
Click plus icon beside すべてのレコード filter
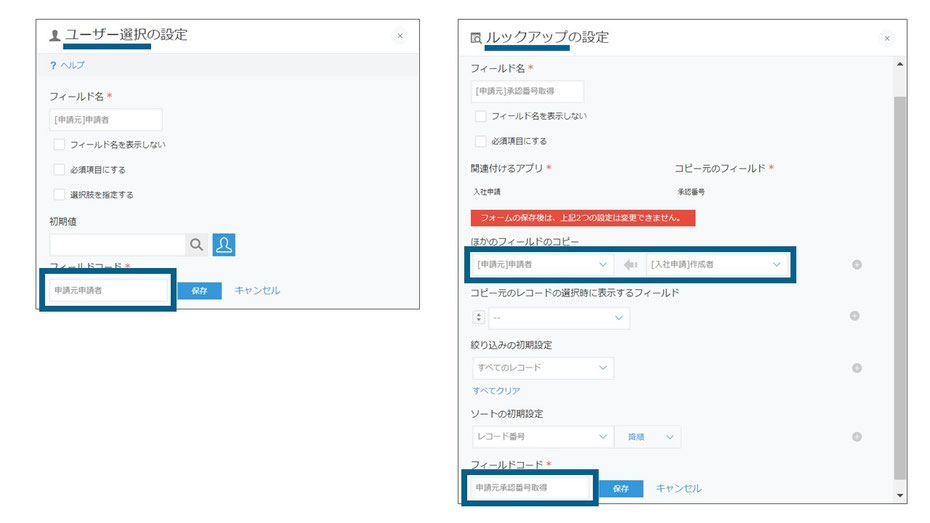click(856, 368)
